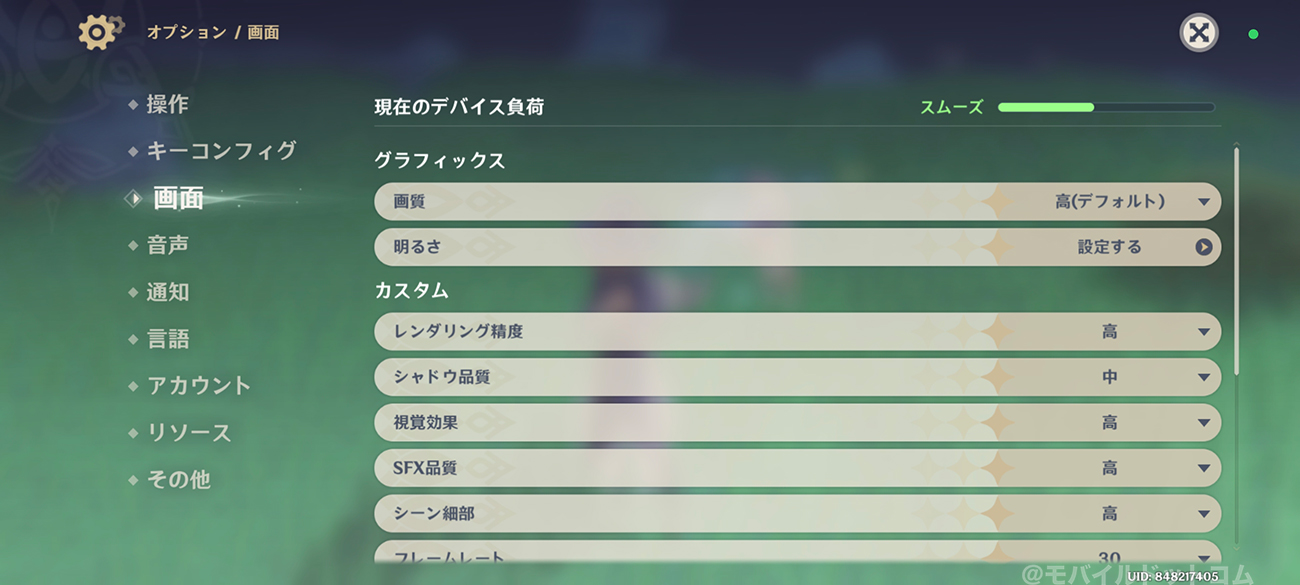Open the 言語 language tab
The height and width of the screenshot is (585, 1300).
click(167, 339)
